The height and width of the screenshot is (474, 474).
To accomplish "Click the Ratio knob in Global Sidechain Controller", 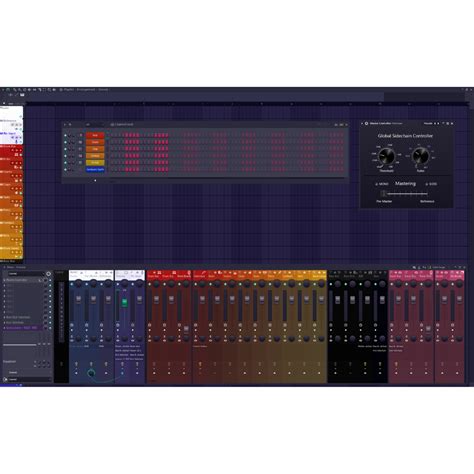I will pyautogui.click(x=421, y=155).
